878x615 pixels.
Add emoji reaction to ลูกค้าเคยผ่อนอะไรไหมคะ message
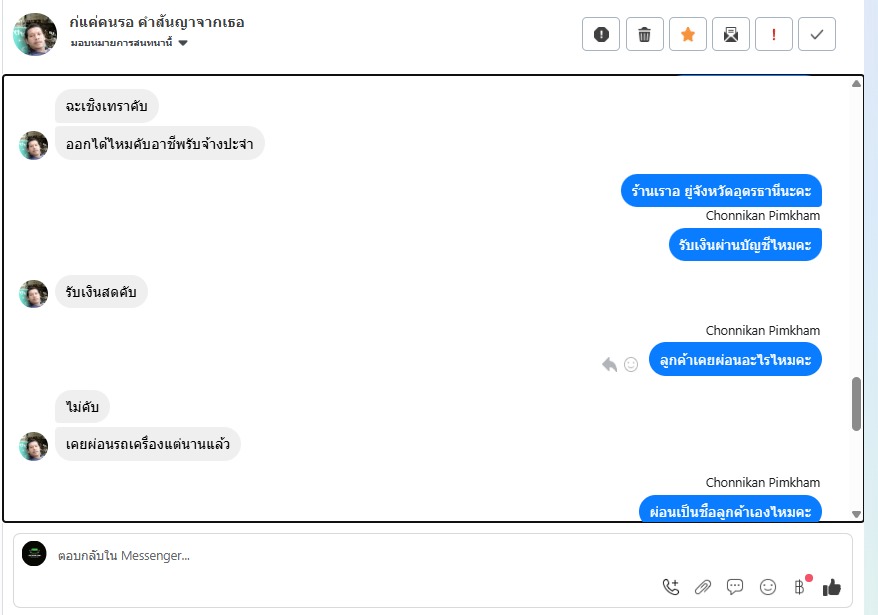tap(631, 365)
